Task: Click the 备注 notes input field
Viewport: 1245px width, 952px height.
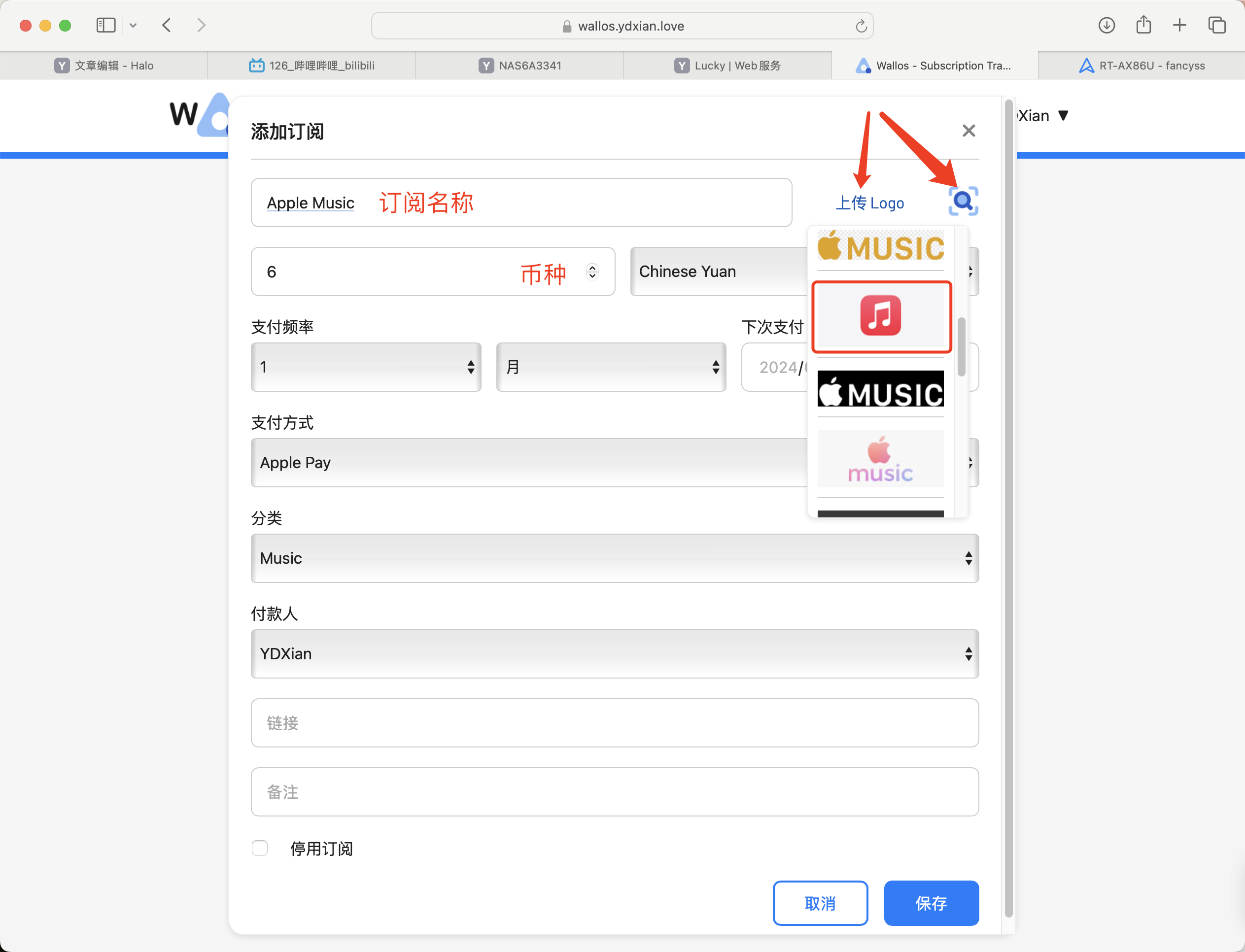Action: (615, 792)
